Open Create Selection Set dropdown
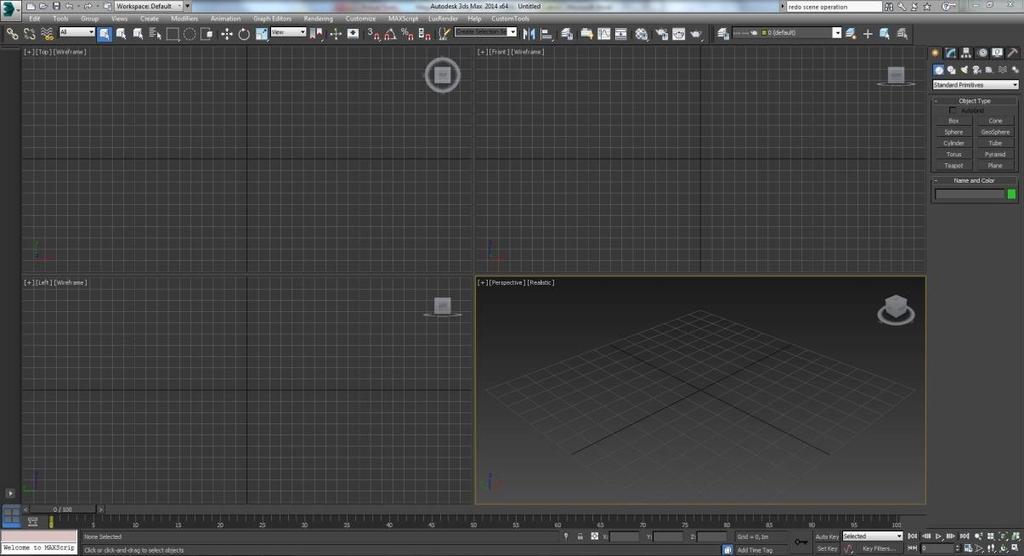This screenshot has width=1024, height=556. coord(485,32)
